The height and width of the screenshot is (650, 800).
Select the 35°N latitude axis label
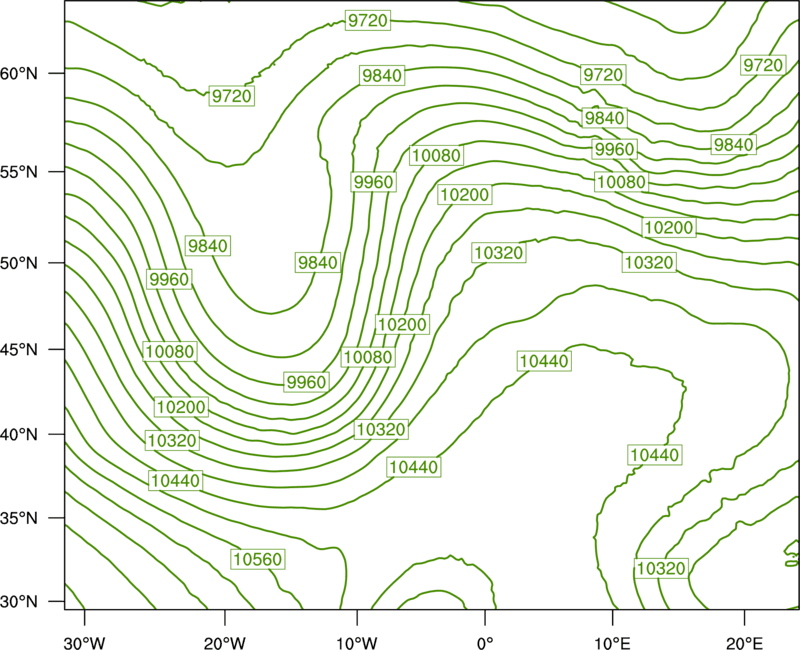click(x=19, y=518)
